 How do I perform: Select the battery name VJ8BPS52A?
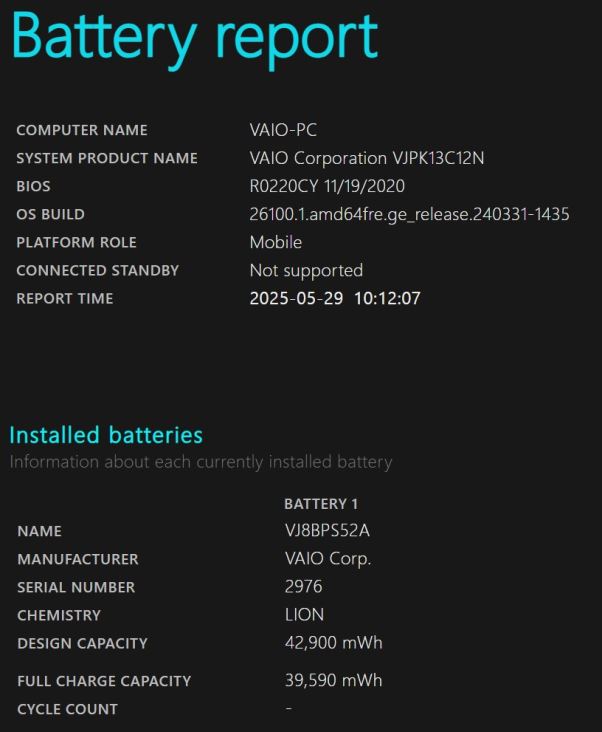click(x=327, y=531)
